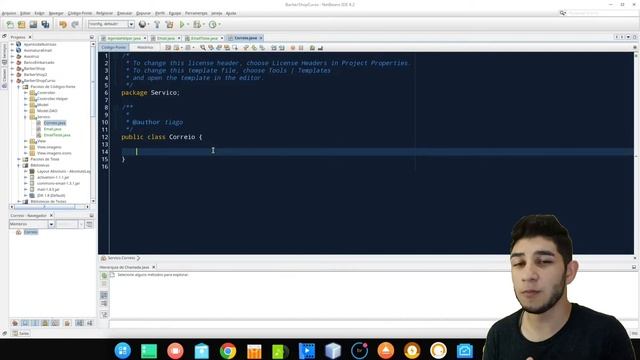Toggle Rectangular Selection in editor toolbar
The image size is (640, 360).
click(x=235, y=48)
